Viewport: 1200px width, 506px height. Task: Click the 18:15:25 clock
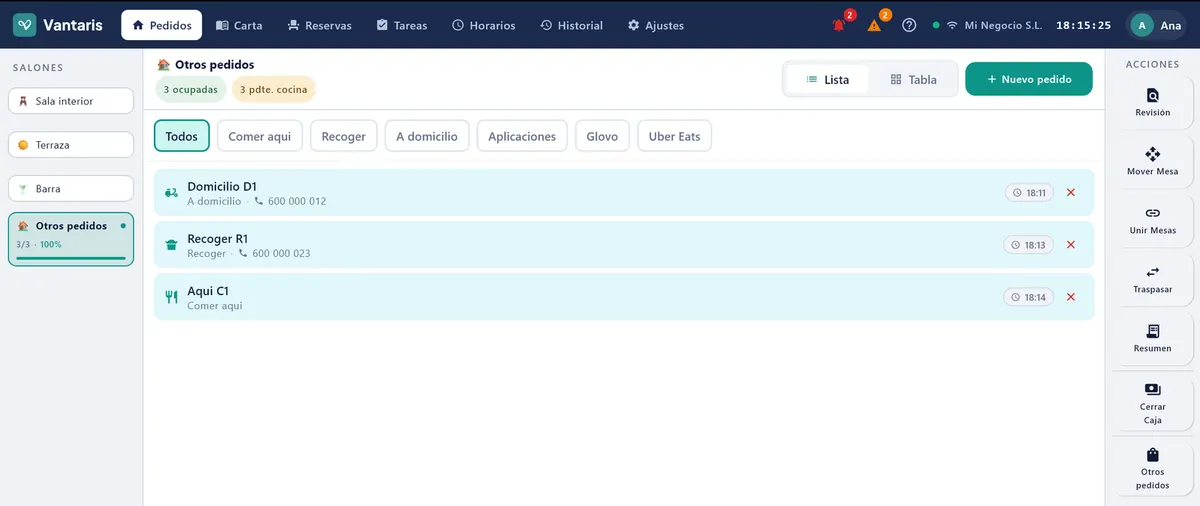pos(1084,25)
